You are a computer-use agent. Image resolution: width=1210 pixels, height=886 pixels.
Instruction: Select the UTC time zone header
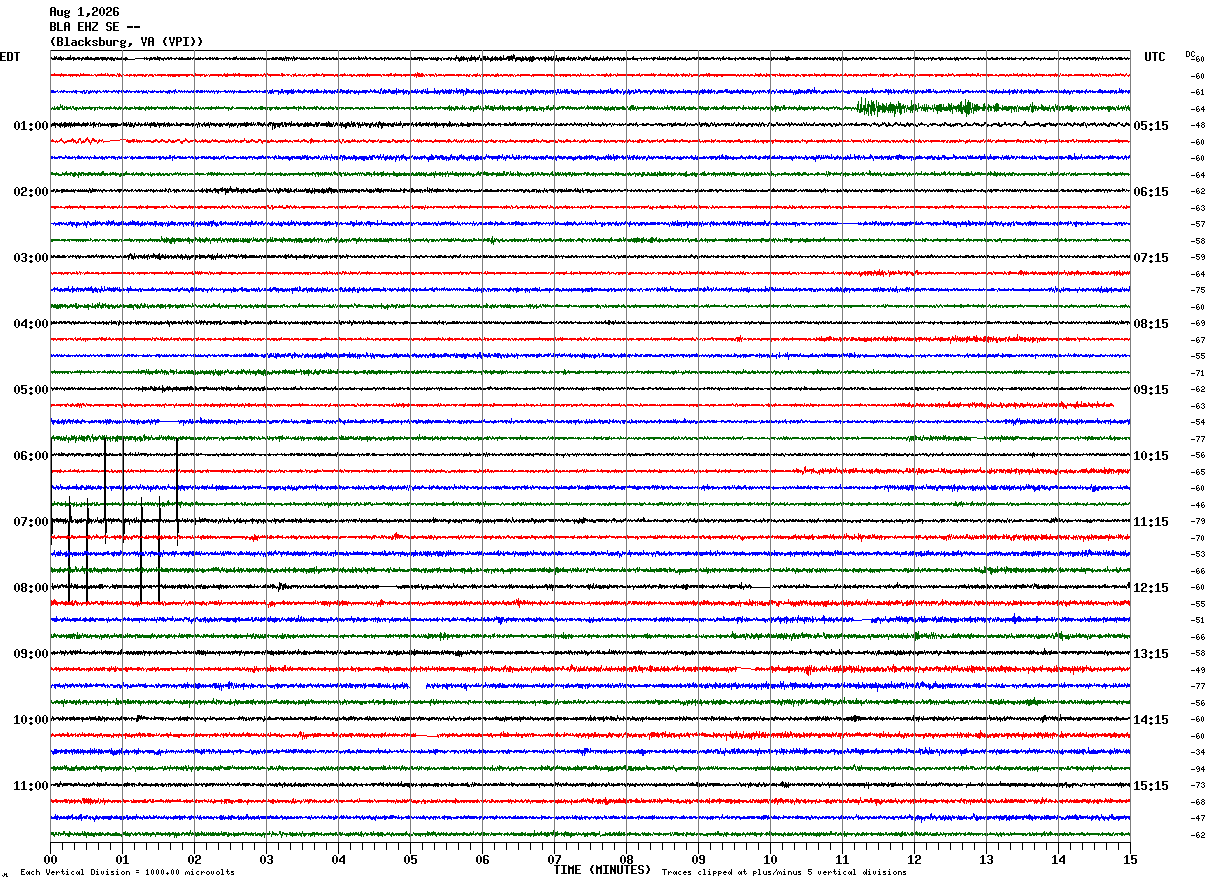click(x=1155, y=57)
